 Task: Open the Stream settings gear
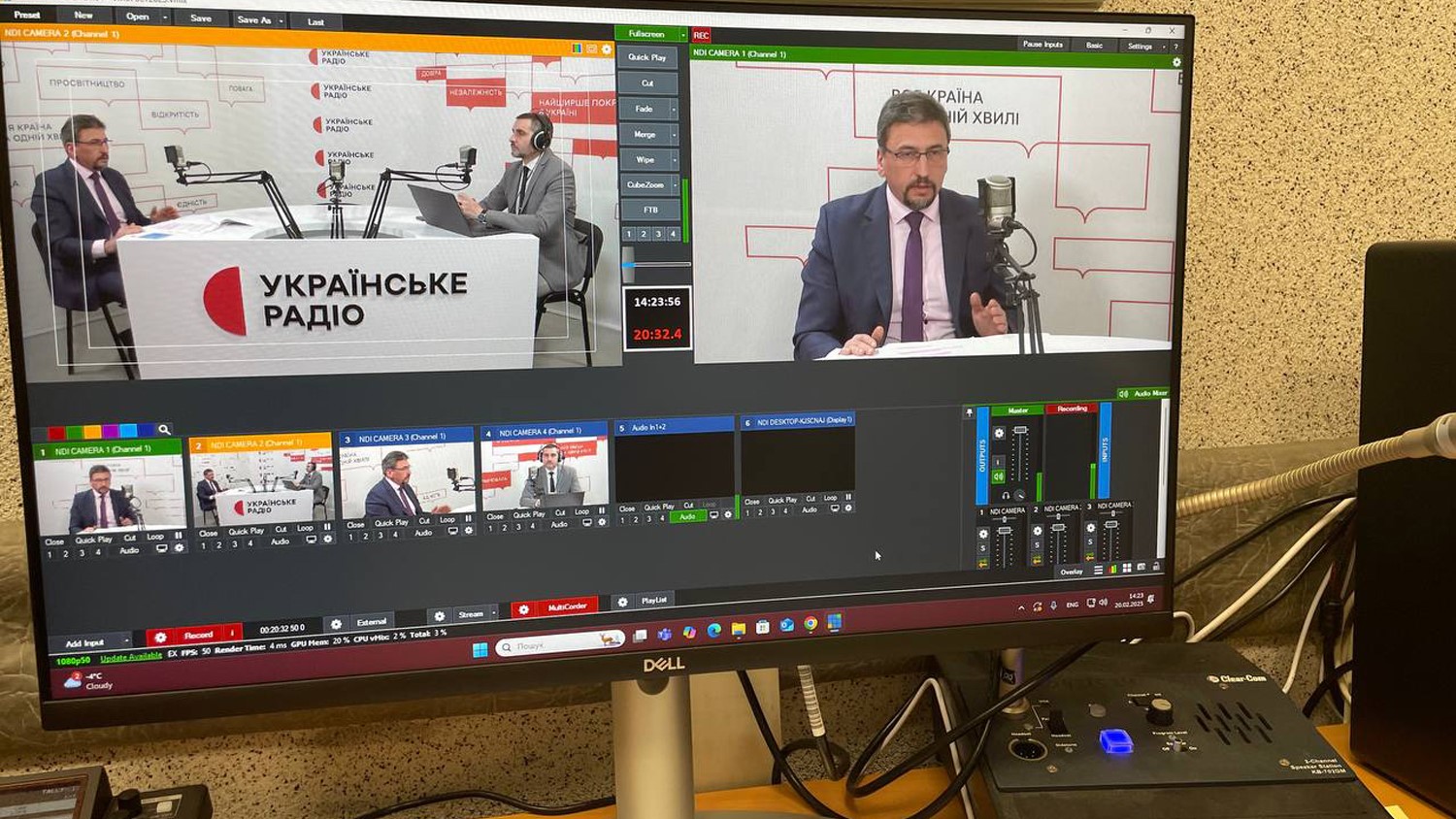[440, 616]
